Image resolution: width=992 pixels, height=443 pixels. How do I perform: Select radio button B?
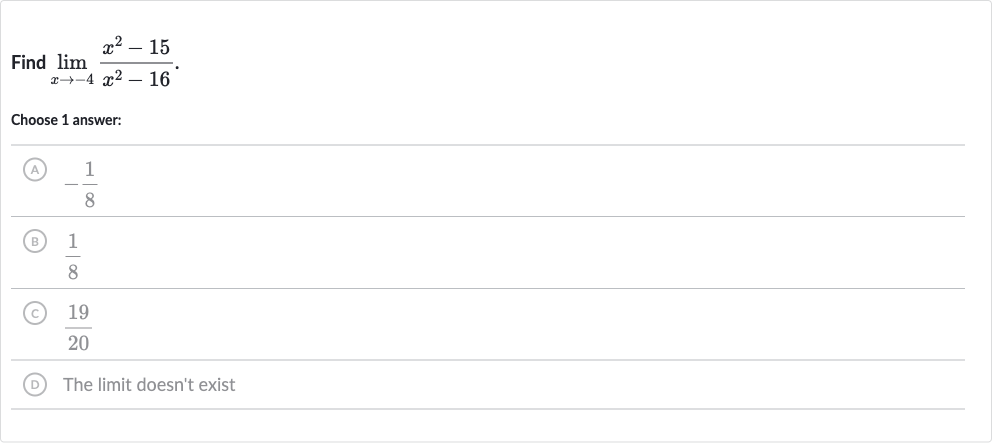click(35, 241)
